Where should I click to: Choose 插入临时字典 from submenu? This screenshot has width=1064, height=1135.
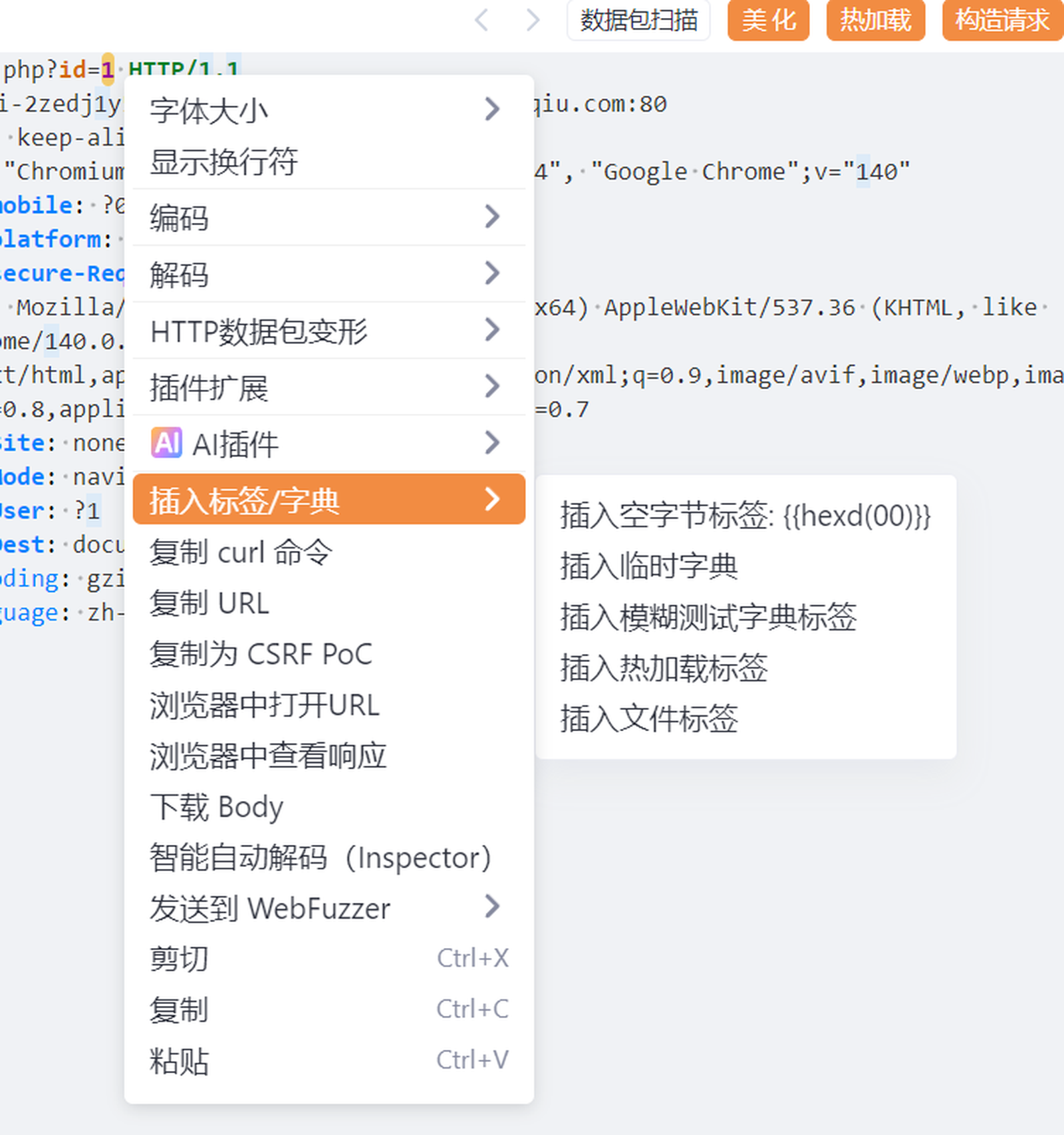pos(649,566)
